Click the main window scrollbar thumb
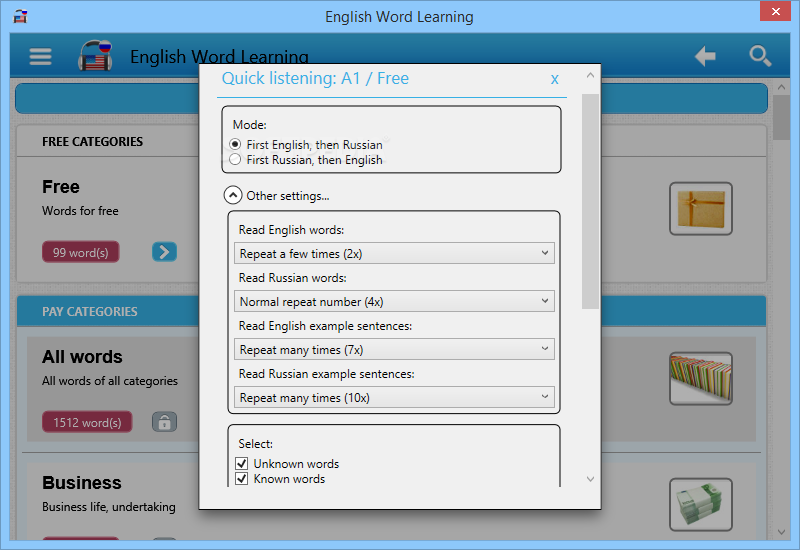 coord(781,117)
